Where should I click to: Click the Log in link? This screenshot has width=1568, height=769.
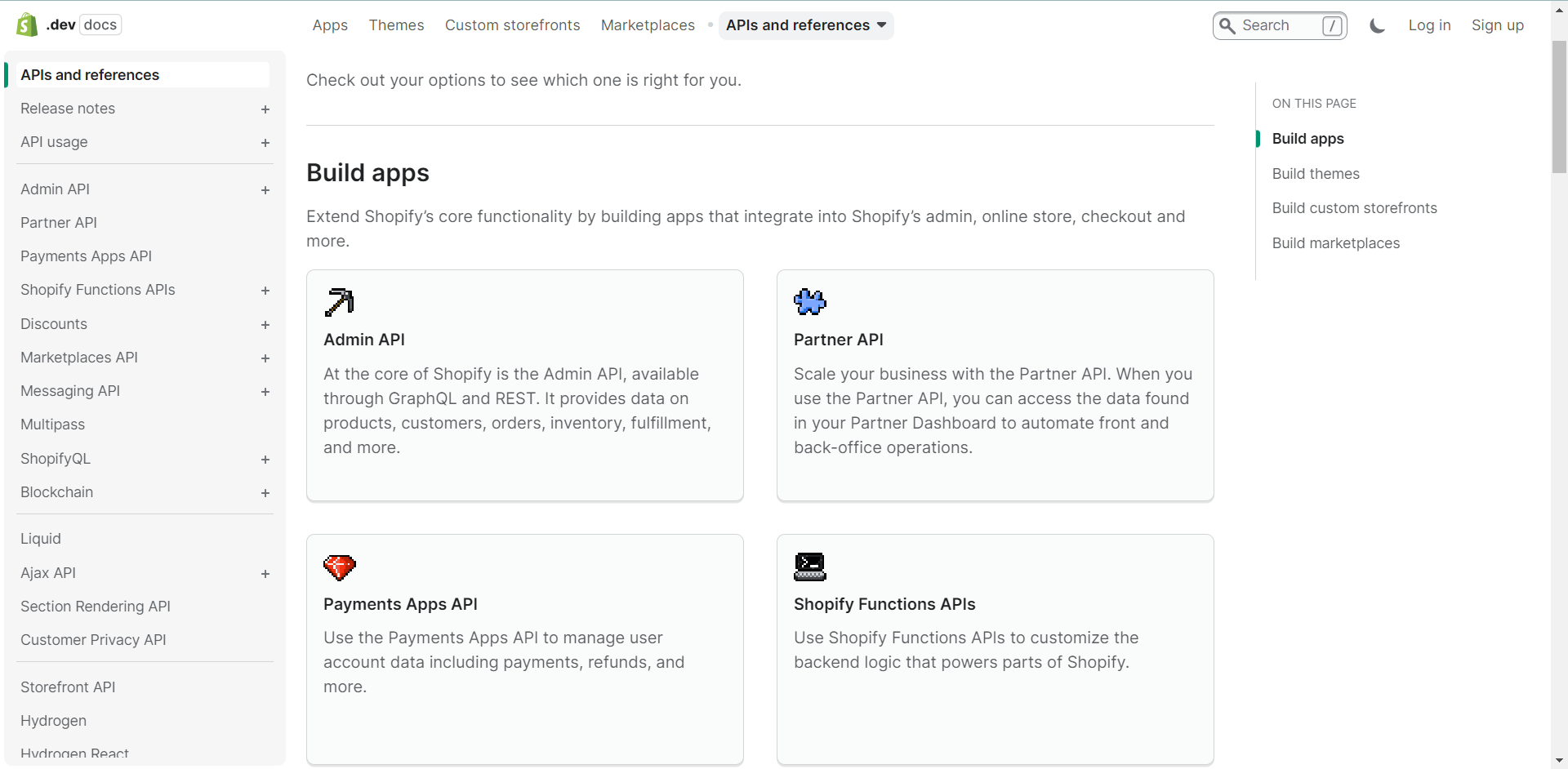coord(1428,25)
